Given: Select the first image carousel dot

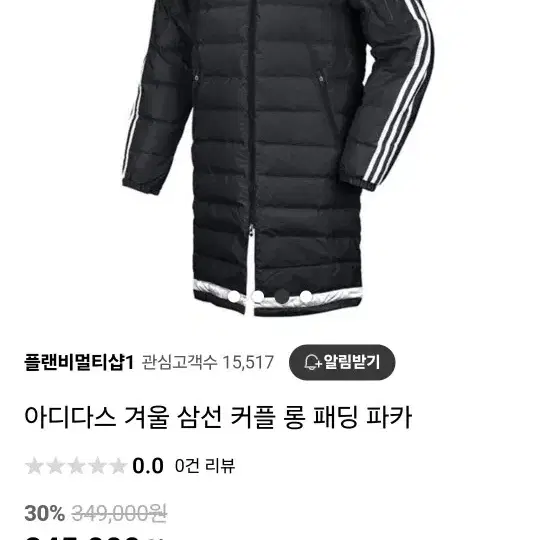Looking at the screenshot, I should tap(234, 296).
